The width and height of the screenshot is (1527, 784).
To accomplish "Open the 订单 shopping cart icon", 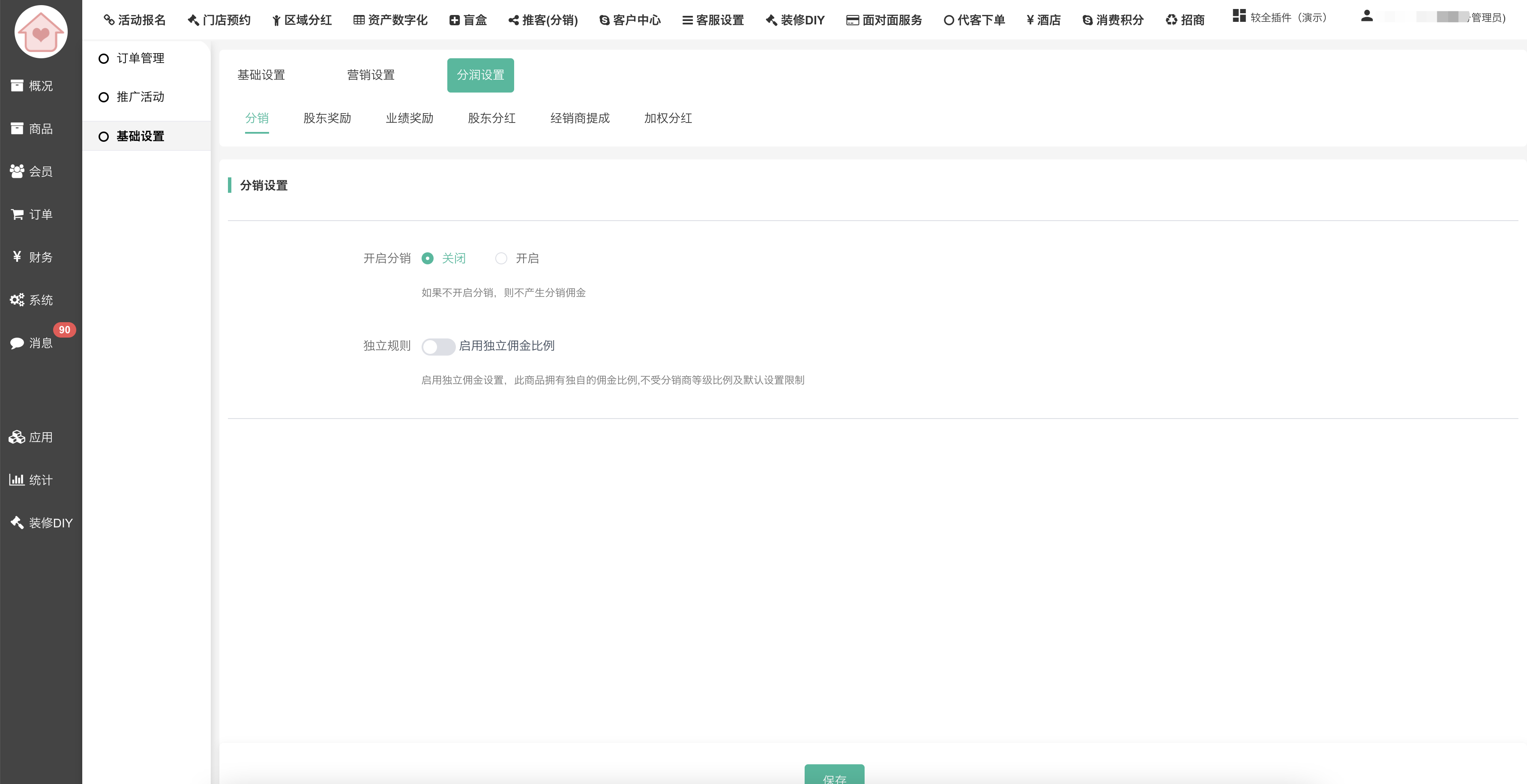I will click(x=17, y=215).
